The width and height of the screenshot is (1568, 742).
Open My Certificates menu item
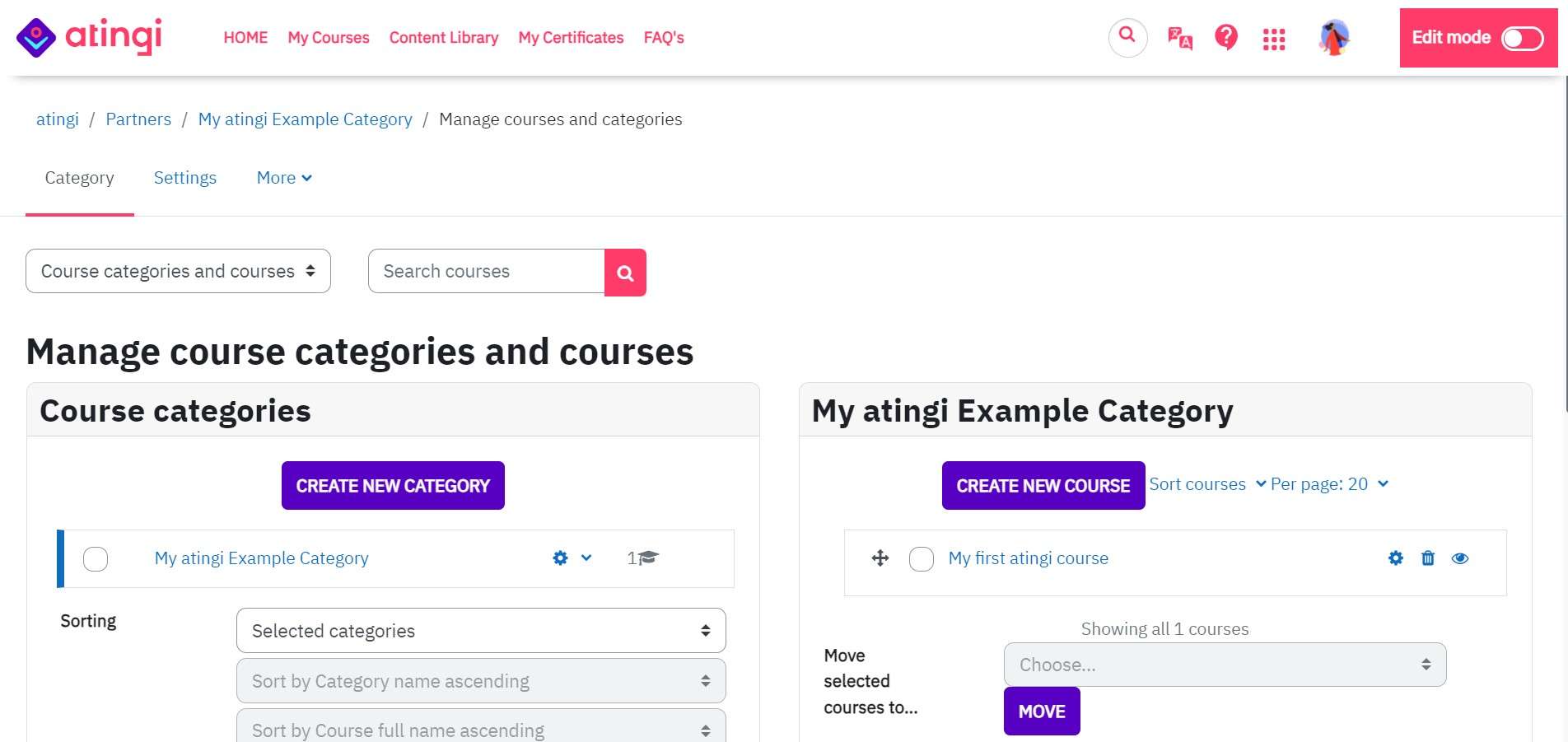pyautogui.click(x=571, y=38)
